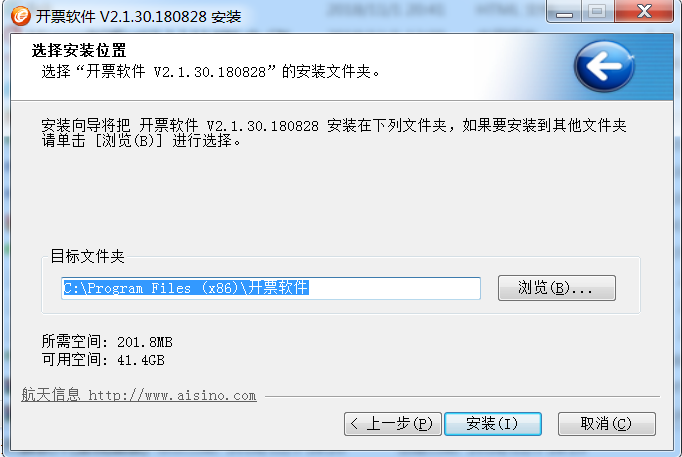Click the blue back-arrow logo in header
The height and width of the screenshot is (457, 682).
tap(604, 67)
